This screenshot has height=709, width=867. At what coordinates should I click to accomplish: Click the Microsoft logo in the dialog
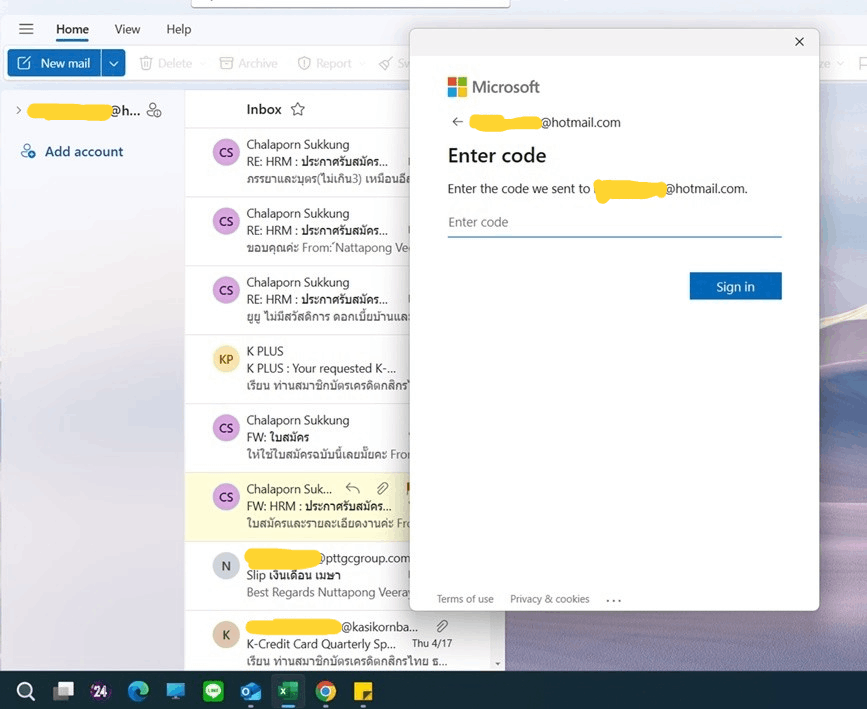(493, 87)
